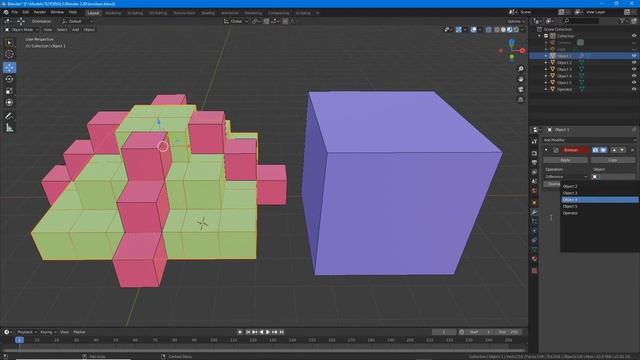
Task: Click the outliner search field
Action: click(580, 21)
